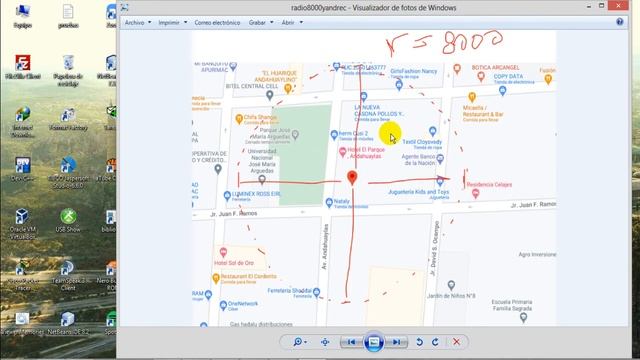Open the Abrir dropdown
640x360 pixels.
292,22
